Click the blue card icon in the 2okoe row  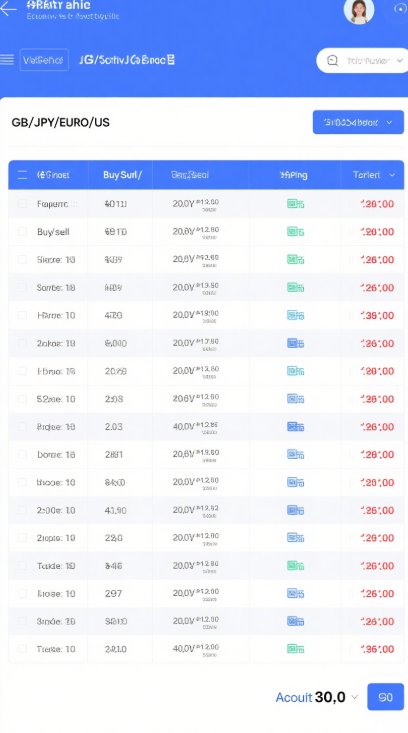tap(295, 344)
